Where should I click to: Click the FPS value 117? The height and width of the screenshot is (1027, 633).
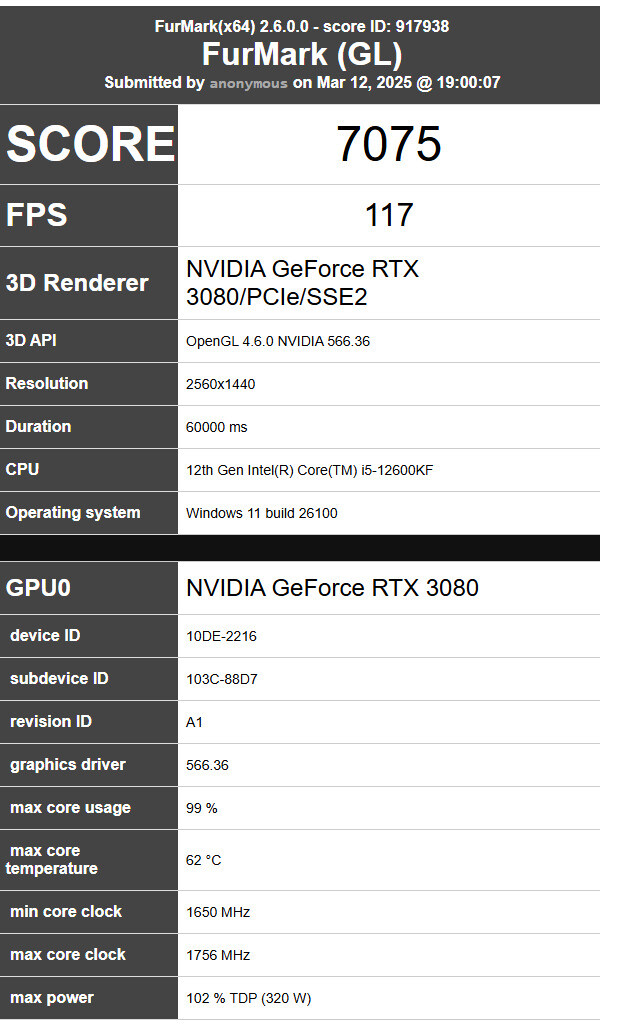(x=388, y=215)
